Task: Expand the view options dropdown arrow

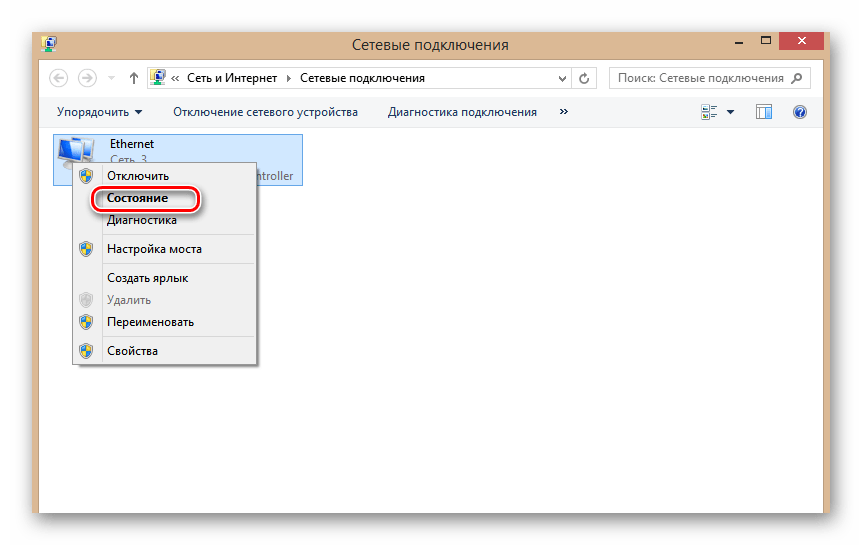Action: [730, 112]
